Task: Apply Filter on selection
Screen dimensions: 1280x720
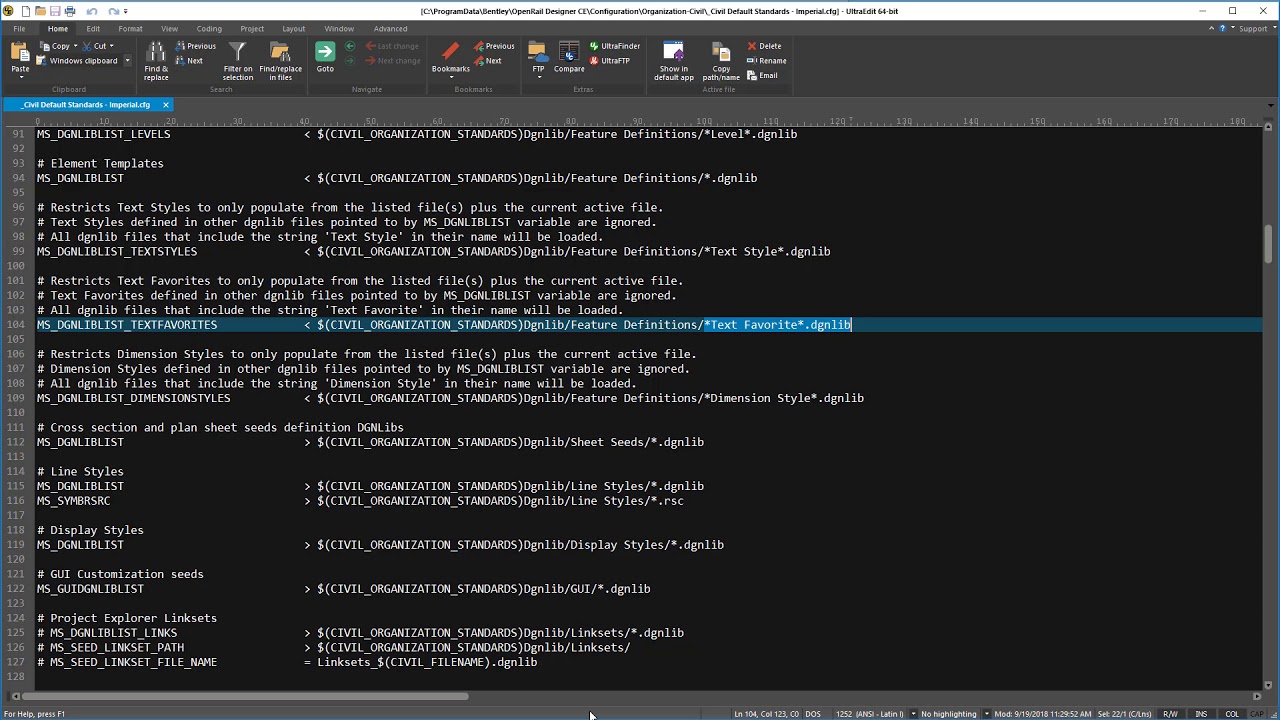Action: pos(238,62)
